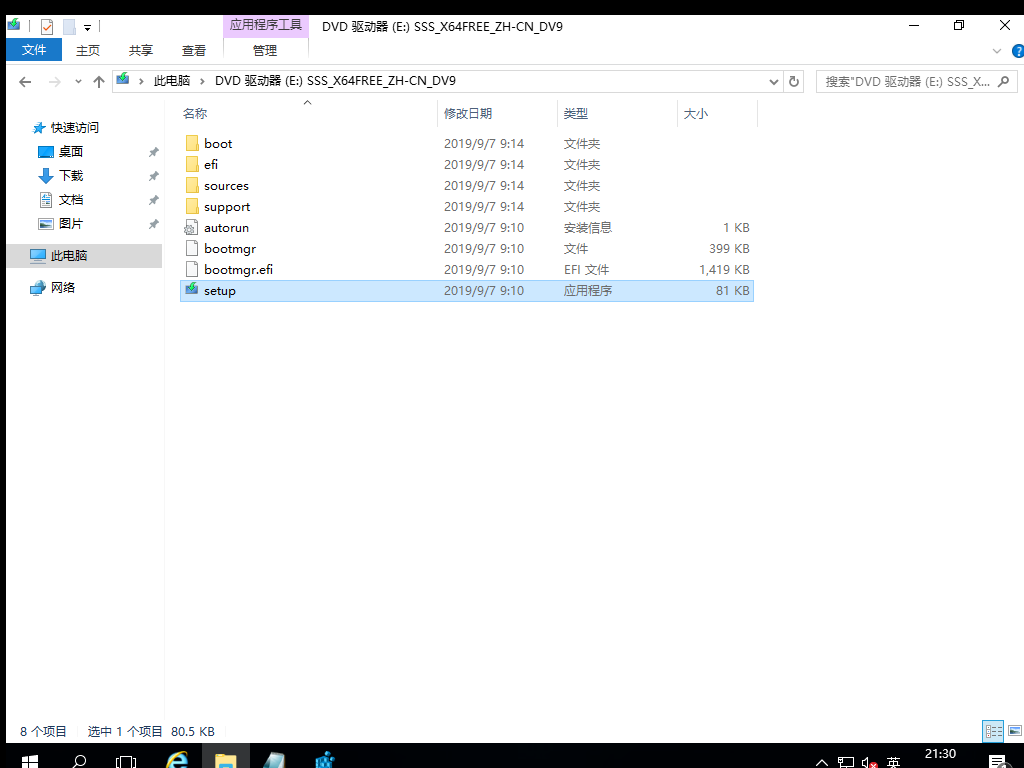Switch to the 共享 ribbon tab
The width and height of the screenshot is (1024, 768).
(x=140, y=50)
